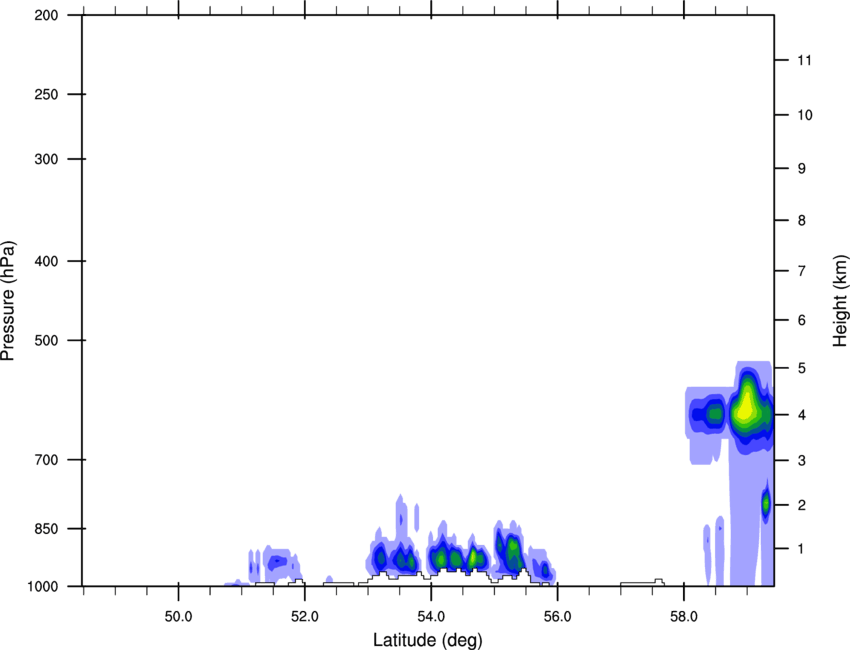Click latitude tick label 50.0
Image resolution: width=850 pixels, height=650 pixels.
tap(178, 617)
